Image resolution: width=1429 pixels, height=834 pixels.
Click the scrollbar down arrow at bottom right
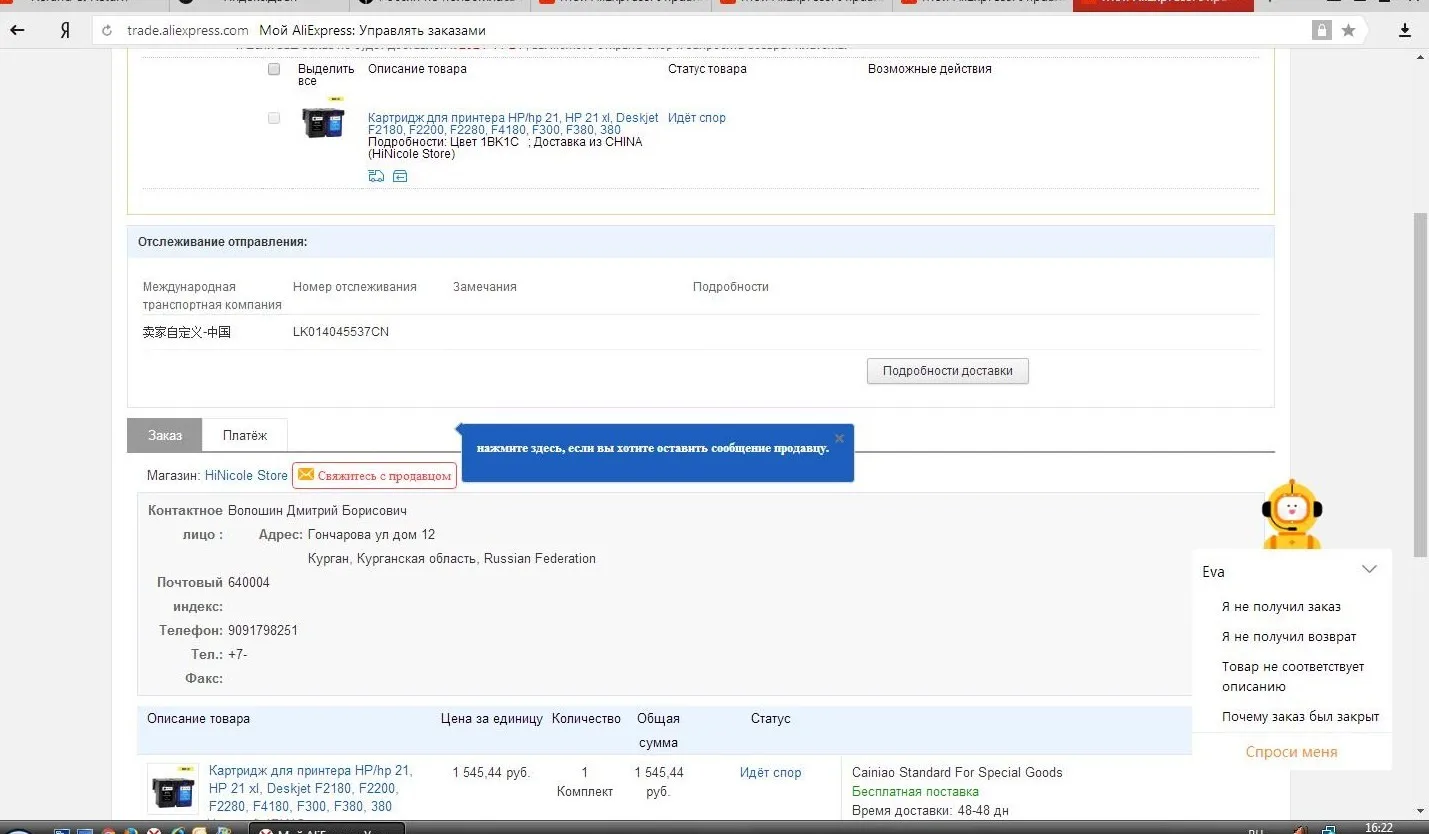(1420, 811)
